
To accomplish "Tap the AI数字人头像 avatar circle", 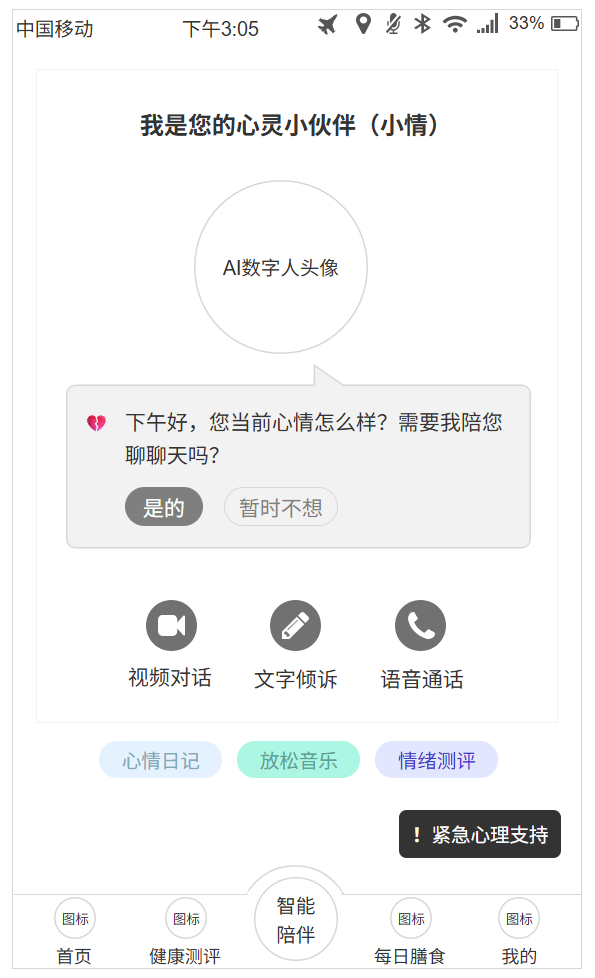I will tap(281, 267).
